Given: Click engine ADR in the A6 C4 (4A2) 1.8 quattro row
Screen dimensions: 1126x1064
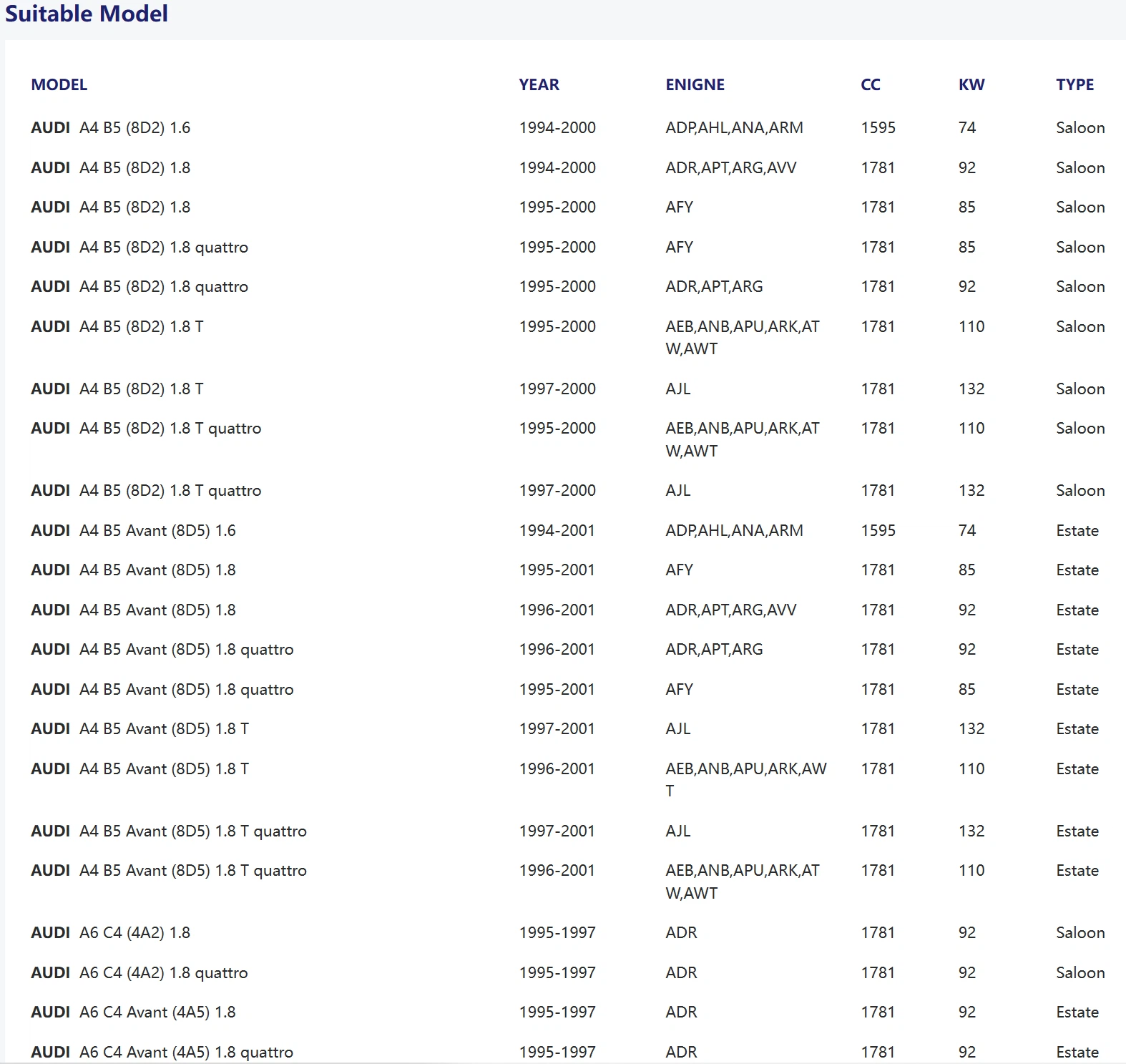Looking at the screenshot, I should 681,972.
